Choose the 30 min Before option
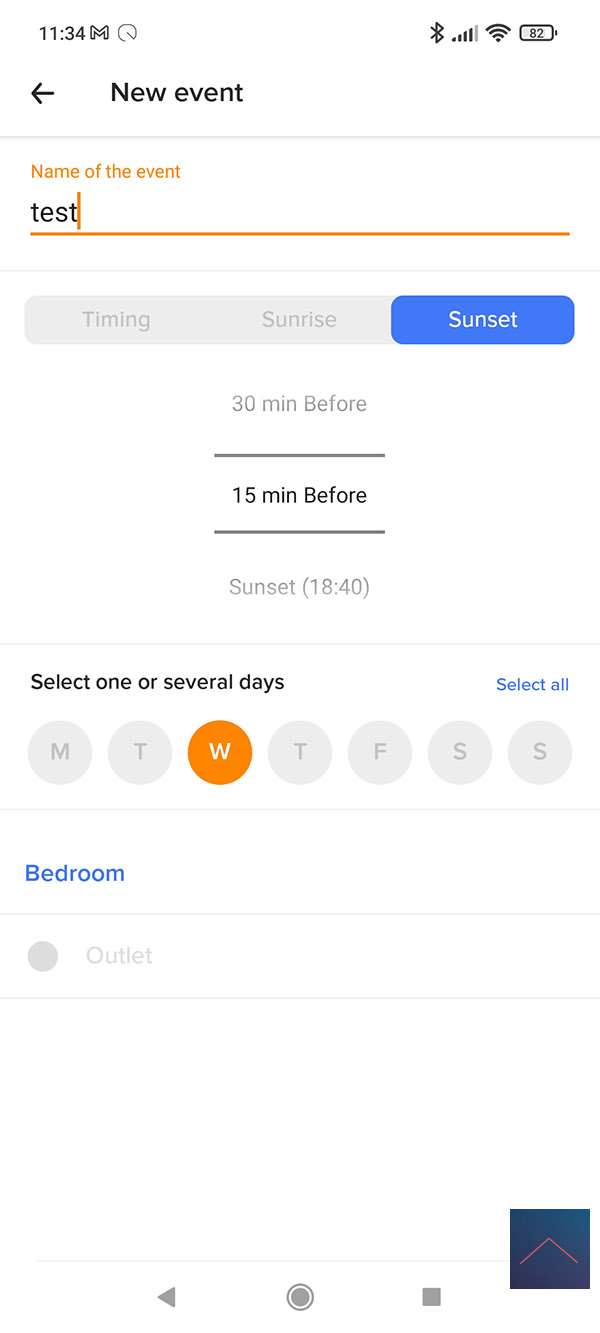 coord(299,404)
